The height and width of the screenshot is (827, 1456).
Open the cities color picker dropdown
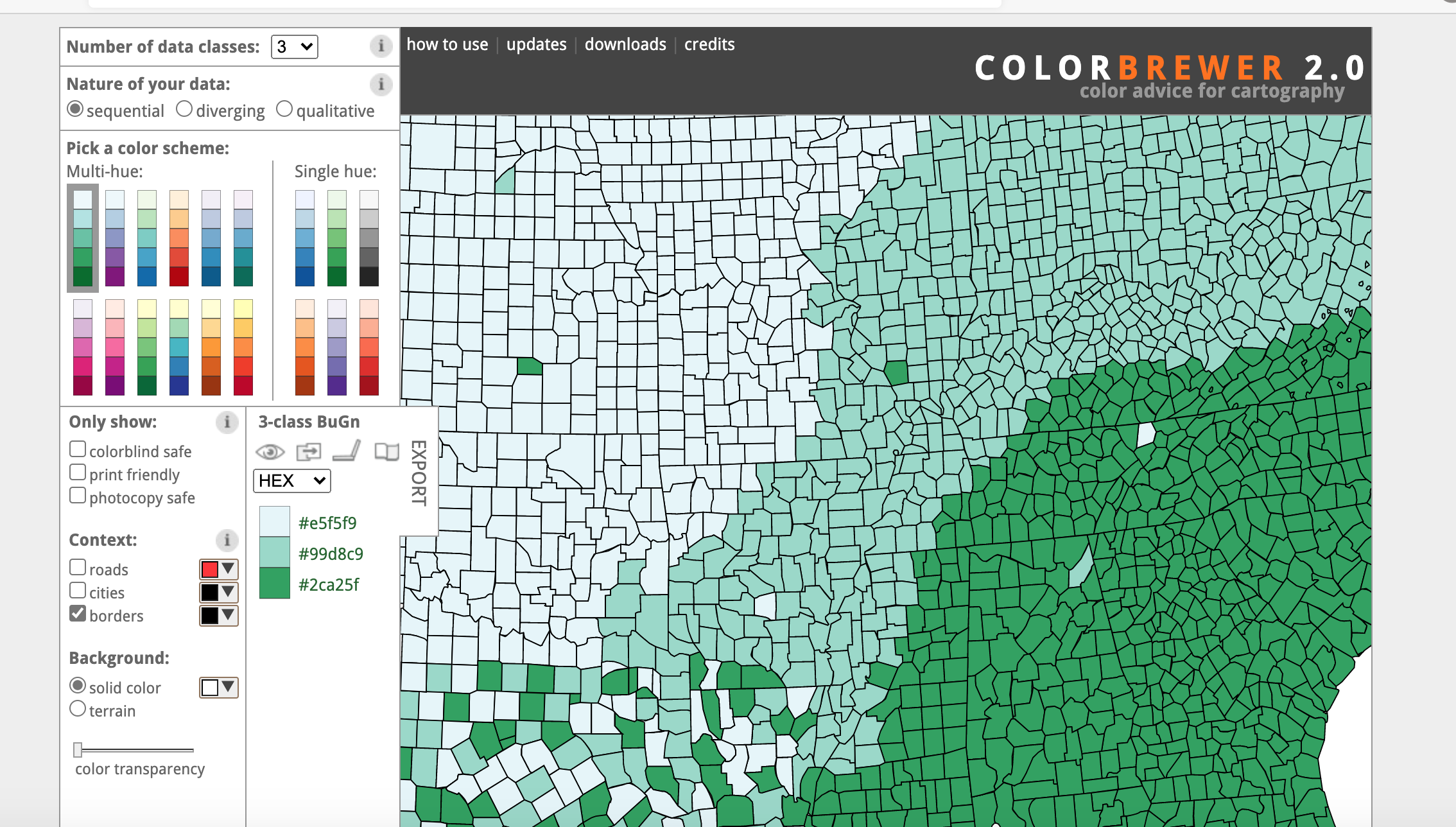pos(219,593)
